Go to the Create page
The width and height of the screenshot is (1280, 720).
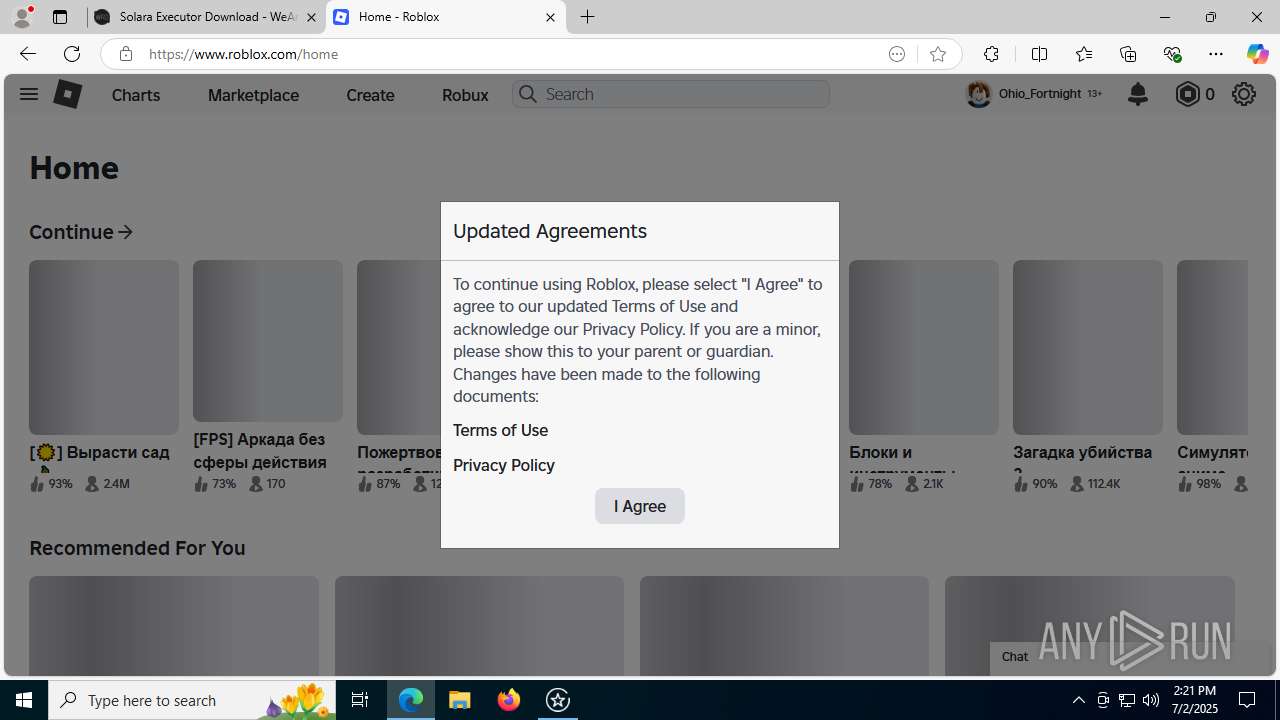(370, 95)
